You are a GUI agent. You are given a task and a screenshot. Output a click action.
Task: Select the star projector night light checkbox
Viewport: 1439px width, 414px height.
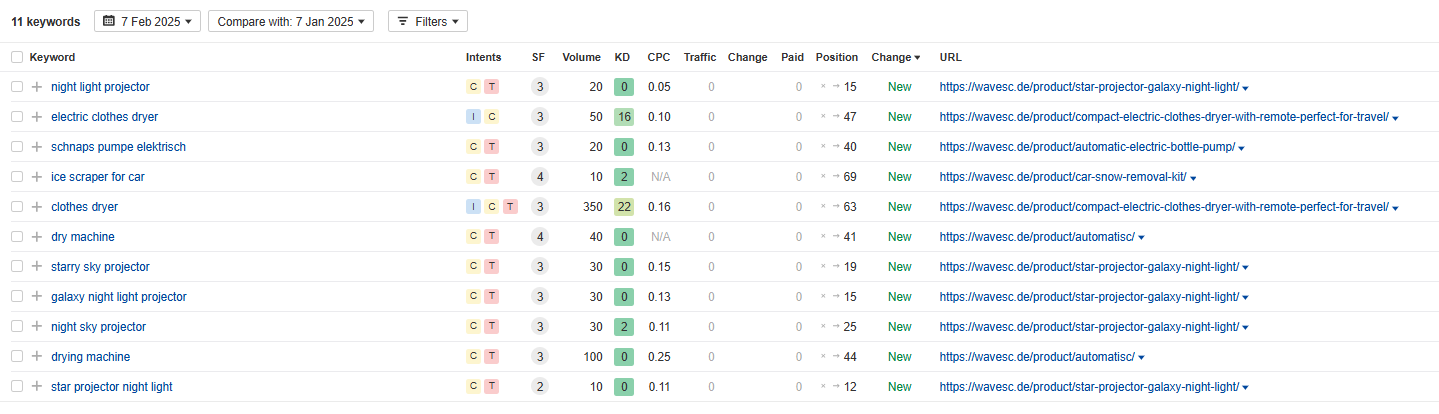click(x=16, y=387)
